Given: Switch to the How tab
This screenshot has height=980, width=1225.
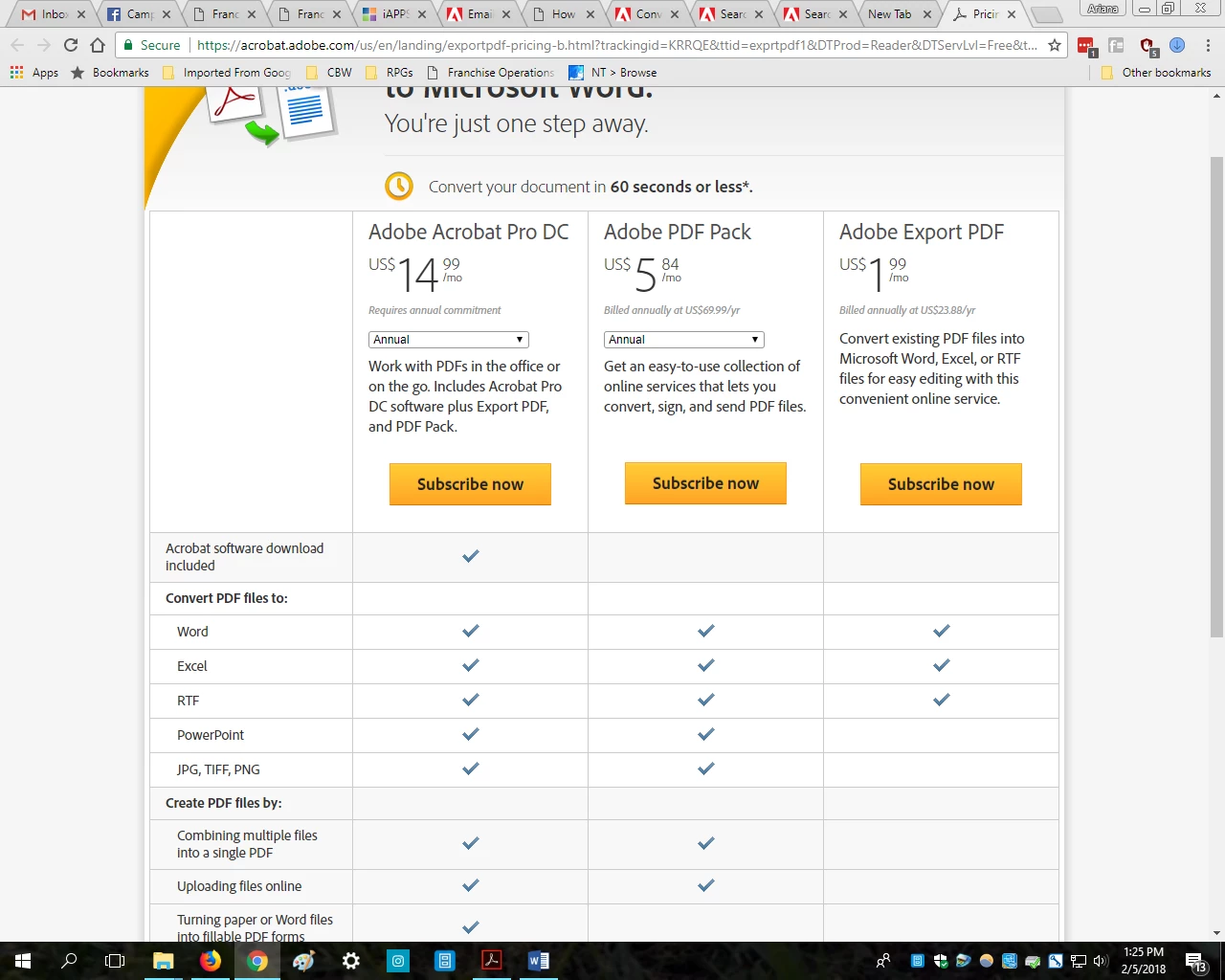Looking at the screenshot, I should coord(565,14).
